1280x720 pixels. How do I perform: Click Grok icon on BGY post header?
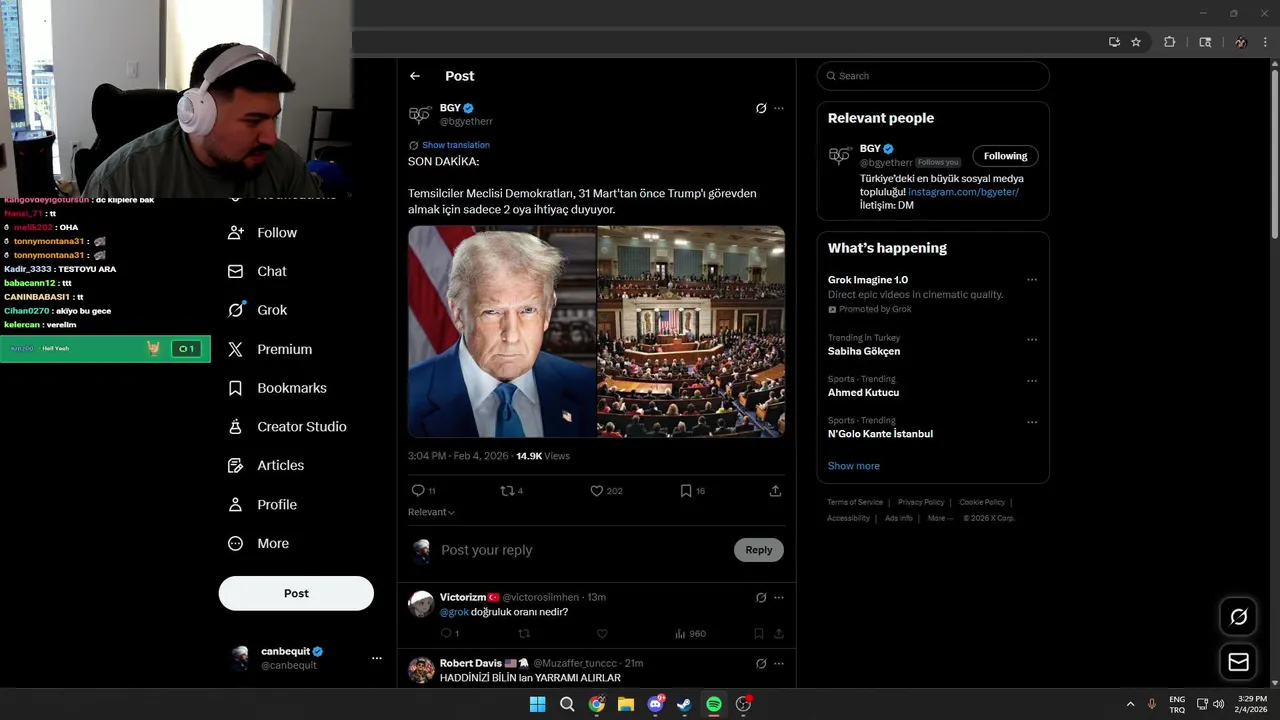tap(761, 108)
